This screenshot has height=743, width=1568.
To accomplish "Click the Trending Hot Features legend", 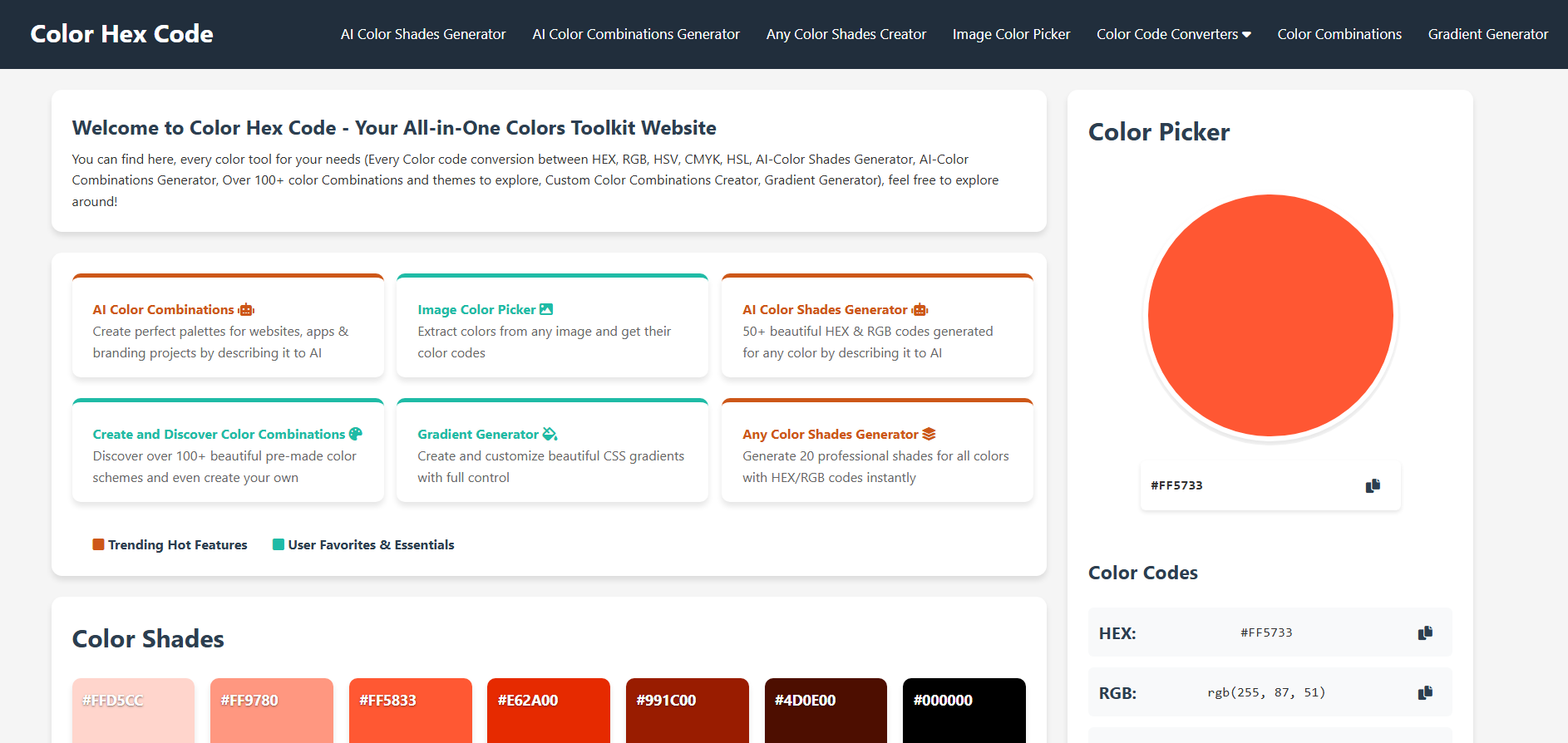I will tap(170, 544).
